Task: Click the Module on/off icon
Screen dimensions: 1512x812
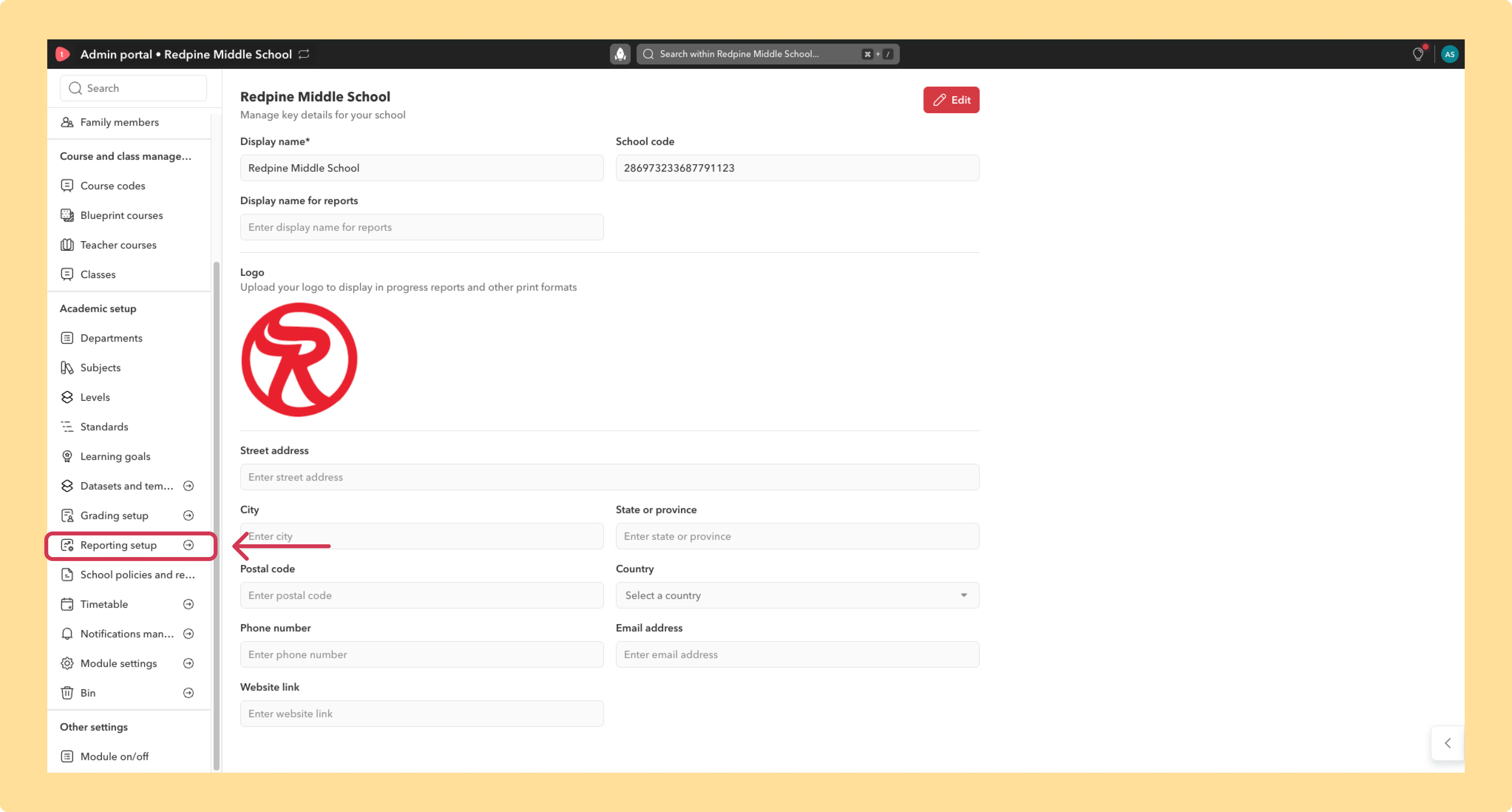Action: click(67, 756)
